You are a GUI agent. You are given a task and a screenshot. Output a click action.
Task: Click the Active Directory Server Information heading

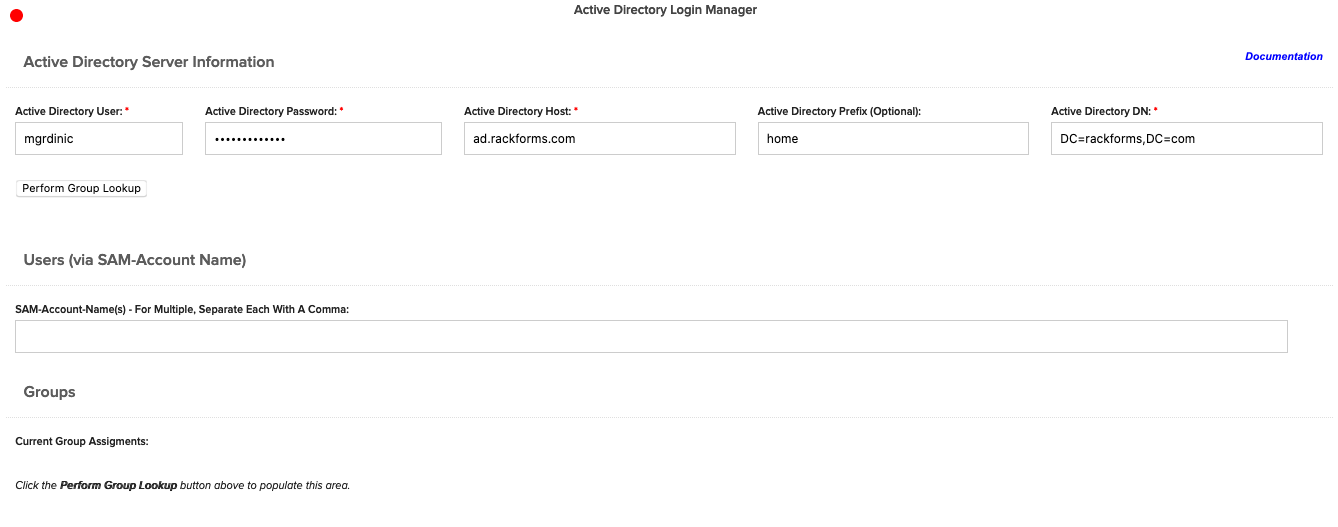pyautogui.click(x=149, y=62)
